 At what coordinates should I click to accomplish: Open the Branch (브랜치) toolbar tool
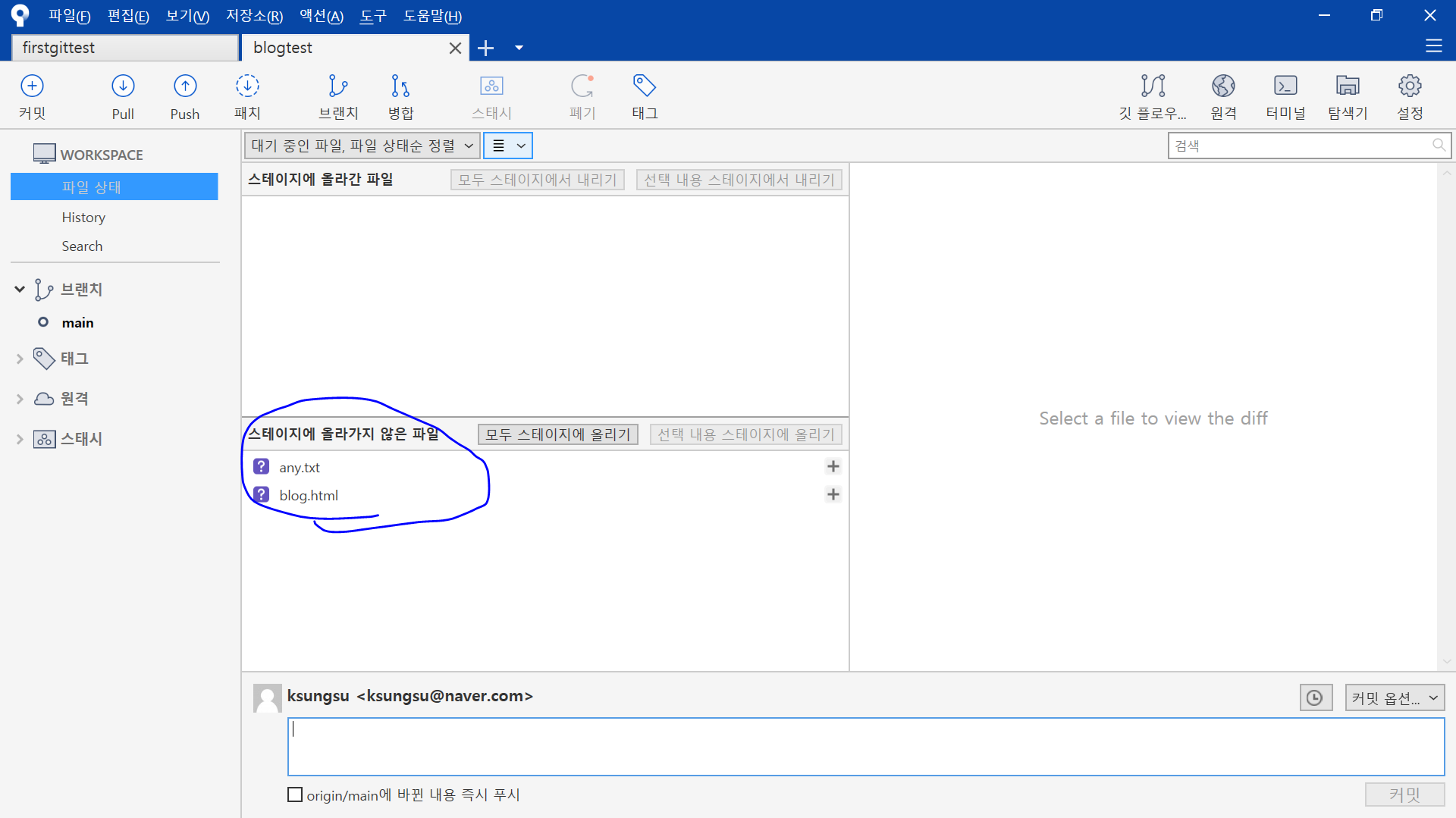pos(338,96)
